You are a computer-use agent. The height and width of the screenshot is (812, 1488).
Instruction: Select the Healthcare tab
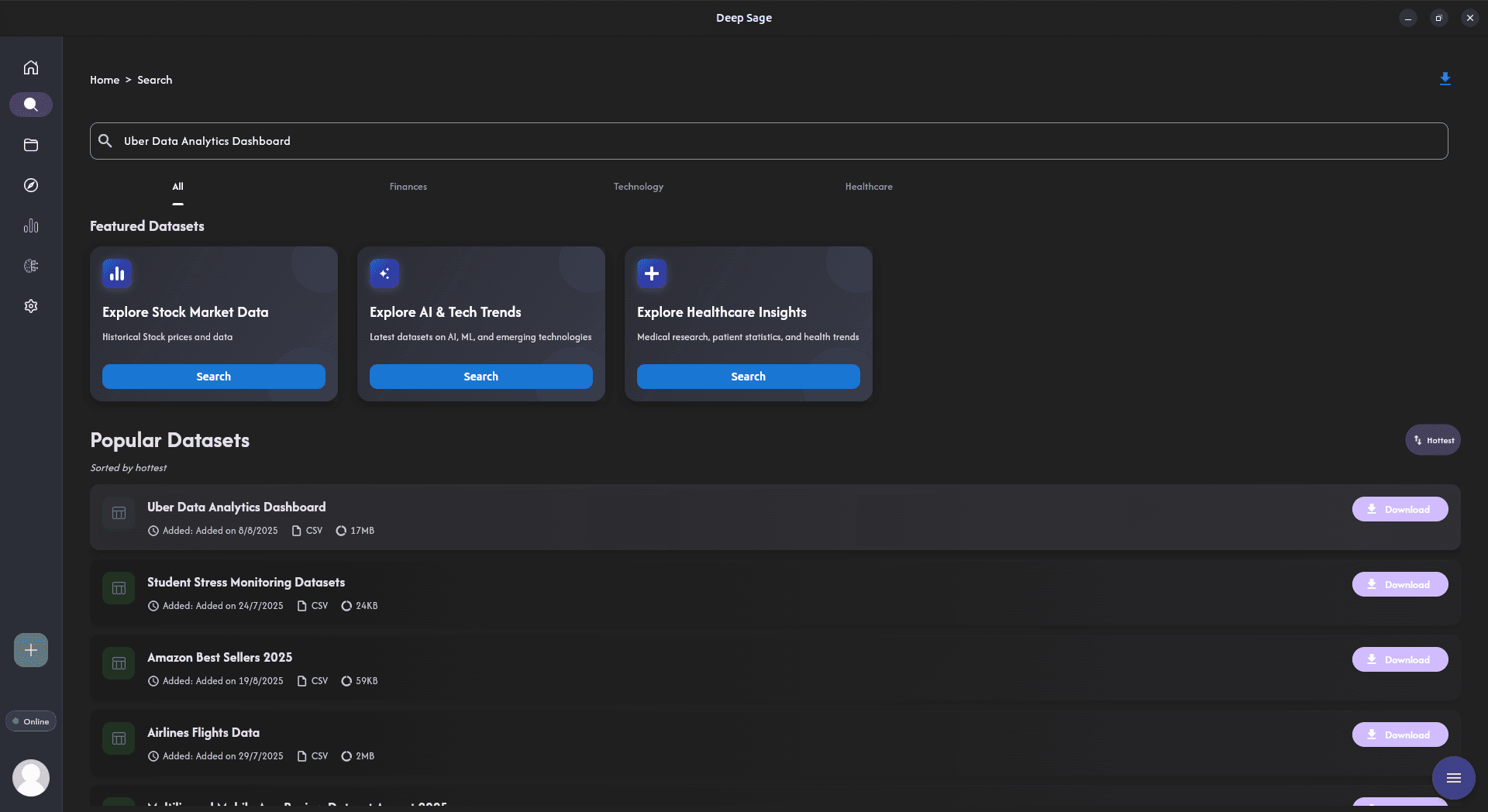pos(868,187)
